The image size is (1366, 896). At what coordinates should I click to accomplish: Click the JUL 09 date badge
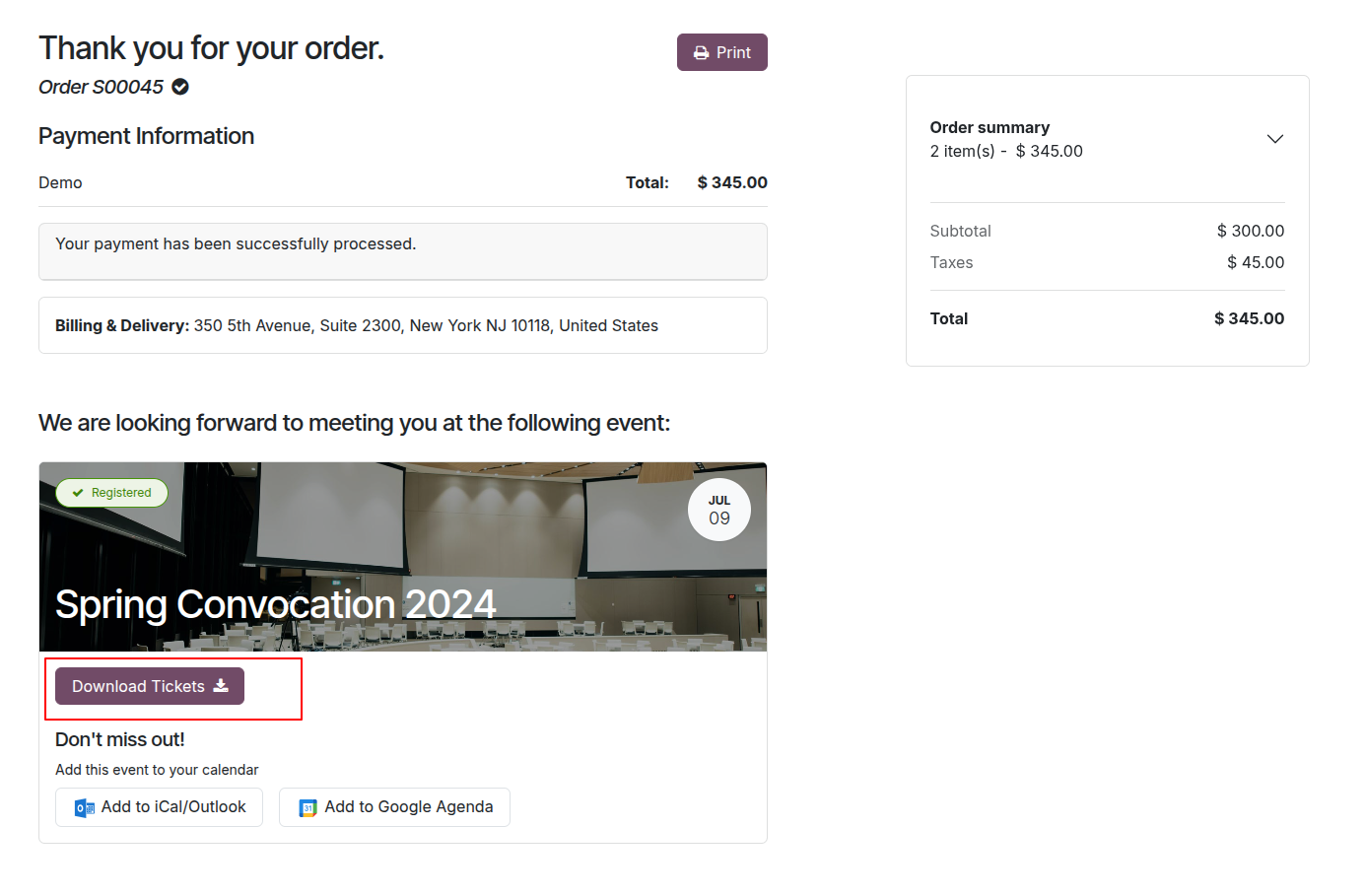point(718,510)
